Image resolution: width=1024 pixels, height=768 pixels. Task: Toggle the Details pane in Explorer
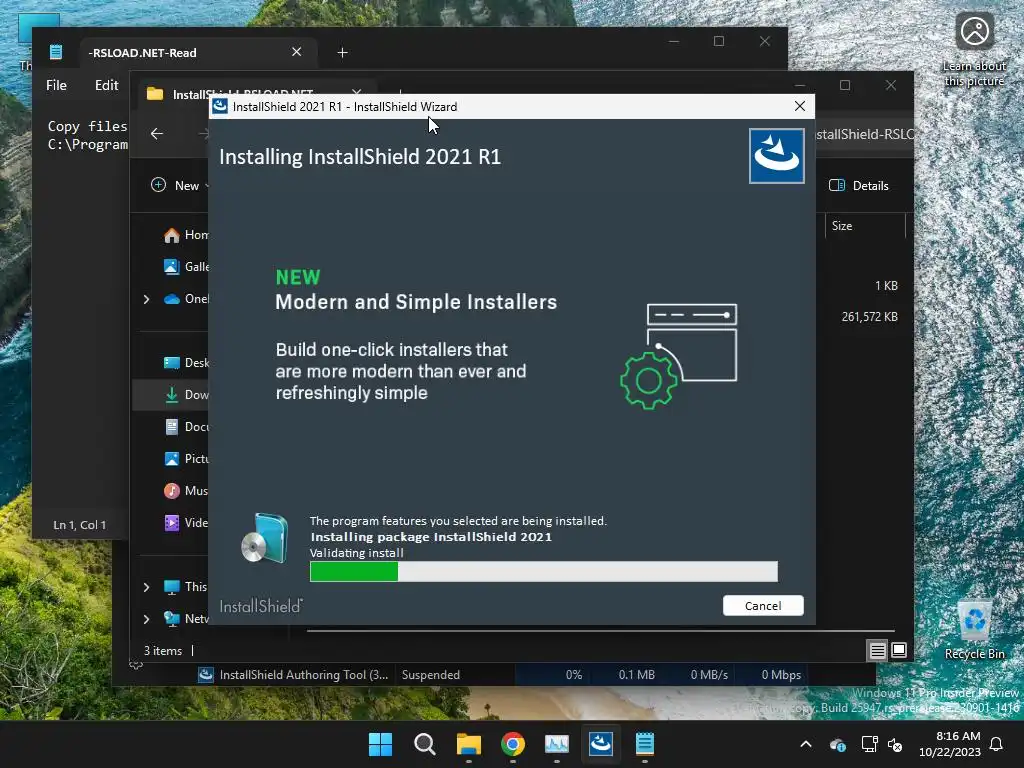859,185
